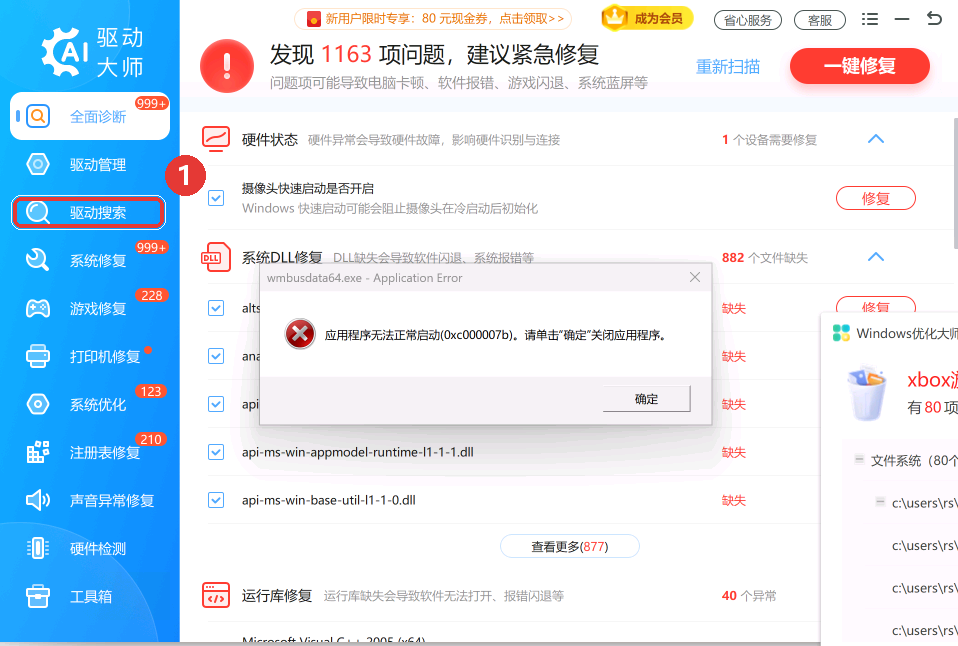Click the 声音异常修复 speaker icon
The height and width of the screenshot is (646, 958).
[38, 500]
